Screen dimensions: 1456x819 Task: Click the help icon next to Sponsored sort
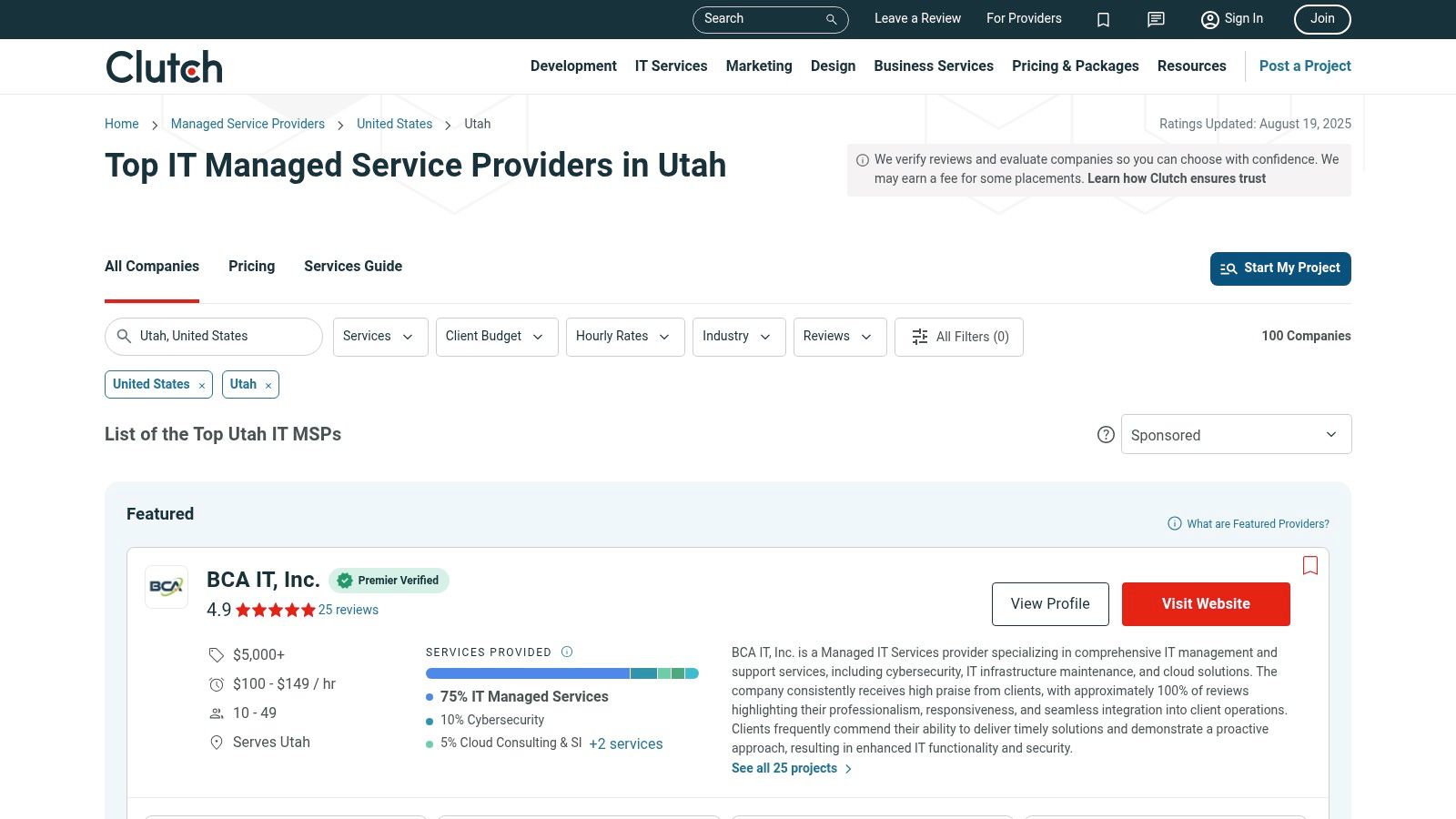[1106, 435]
